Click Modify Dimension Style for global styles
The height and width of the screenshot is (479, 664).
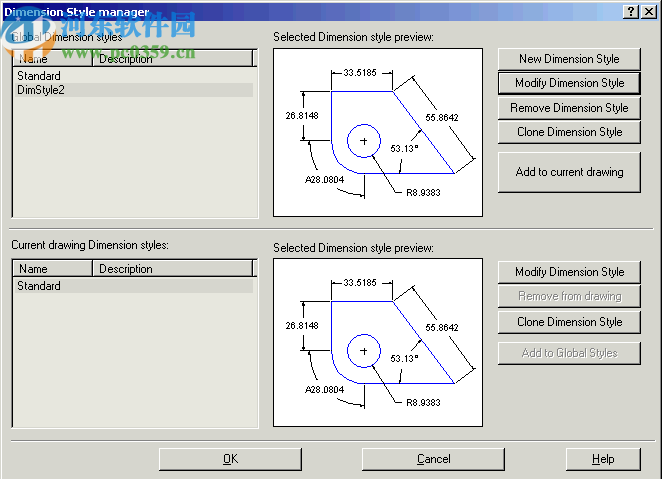[x=569, y=83]
